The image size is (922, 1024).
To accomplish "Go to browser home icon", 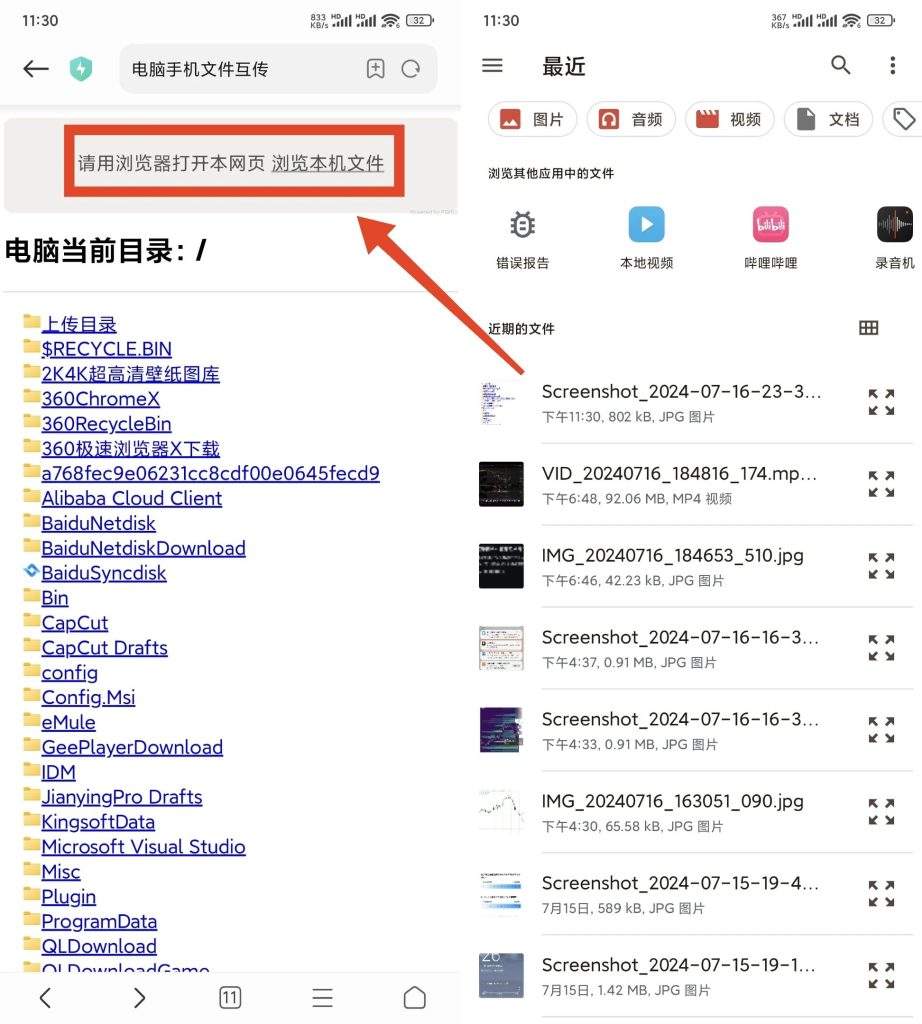I will pyautogui.click(x=415, y=997).
